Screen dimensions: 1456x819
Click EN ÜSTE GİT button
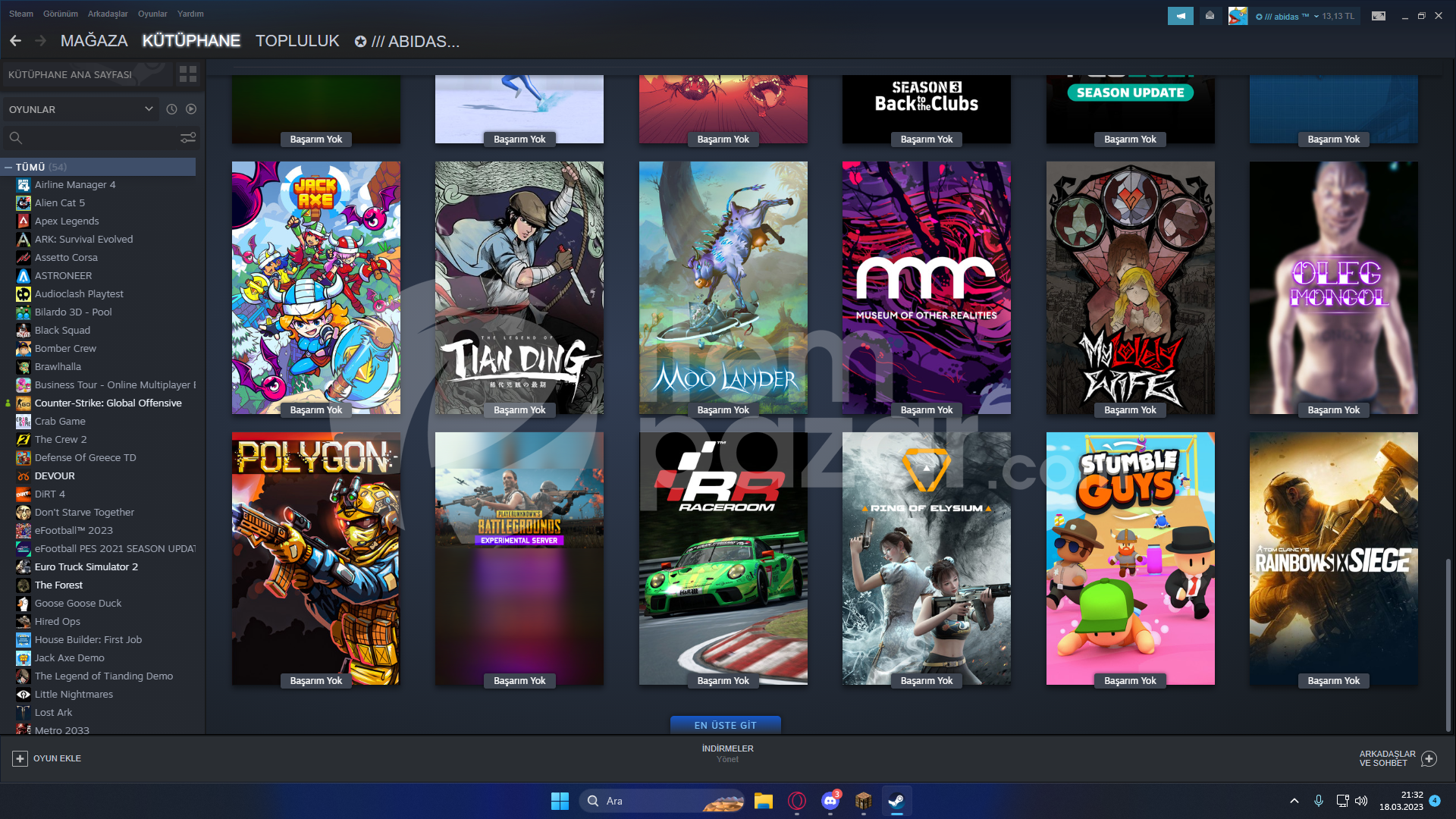point(725,725)
